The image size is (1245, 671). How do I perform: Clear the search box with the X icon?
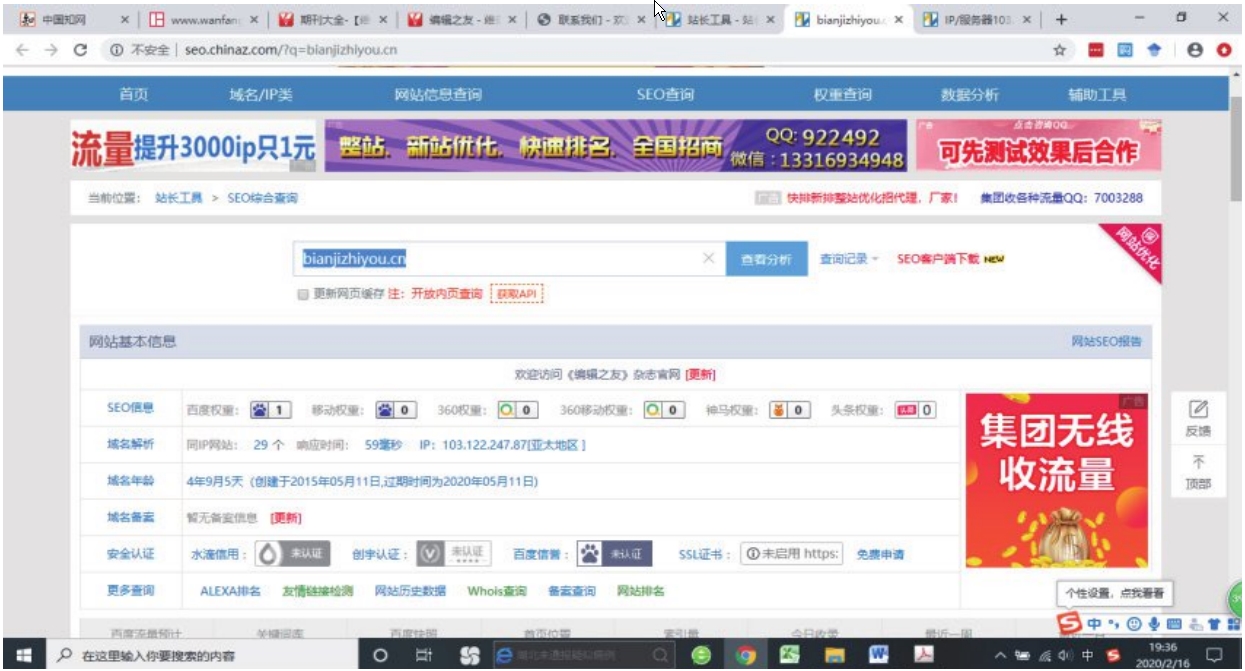(x=708, y=259)
